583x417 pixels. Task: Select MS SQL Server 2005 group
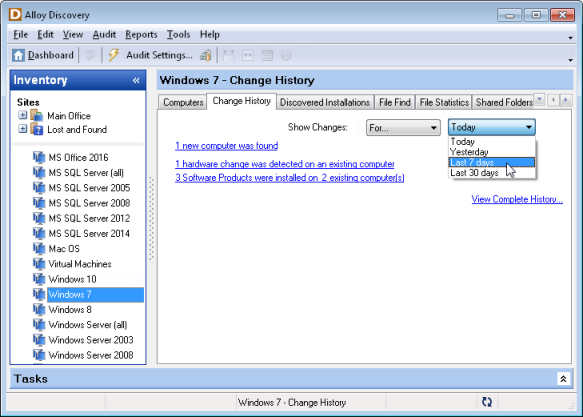click(x=89, y=188)
